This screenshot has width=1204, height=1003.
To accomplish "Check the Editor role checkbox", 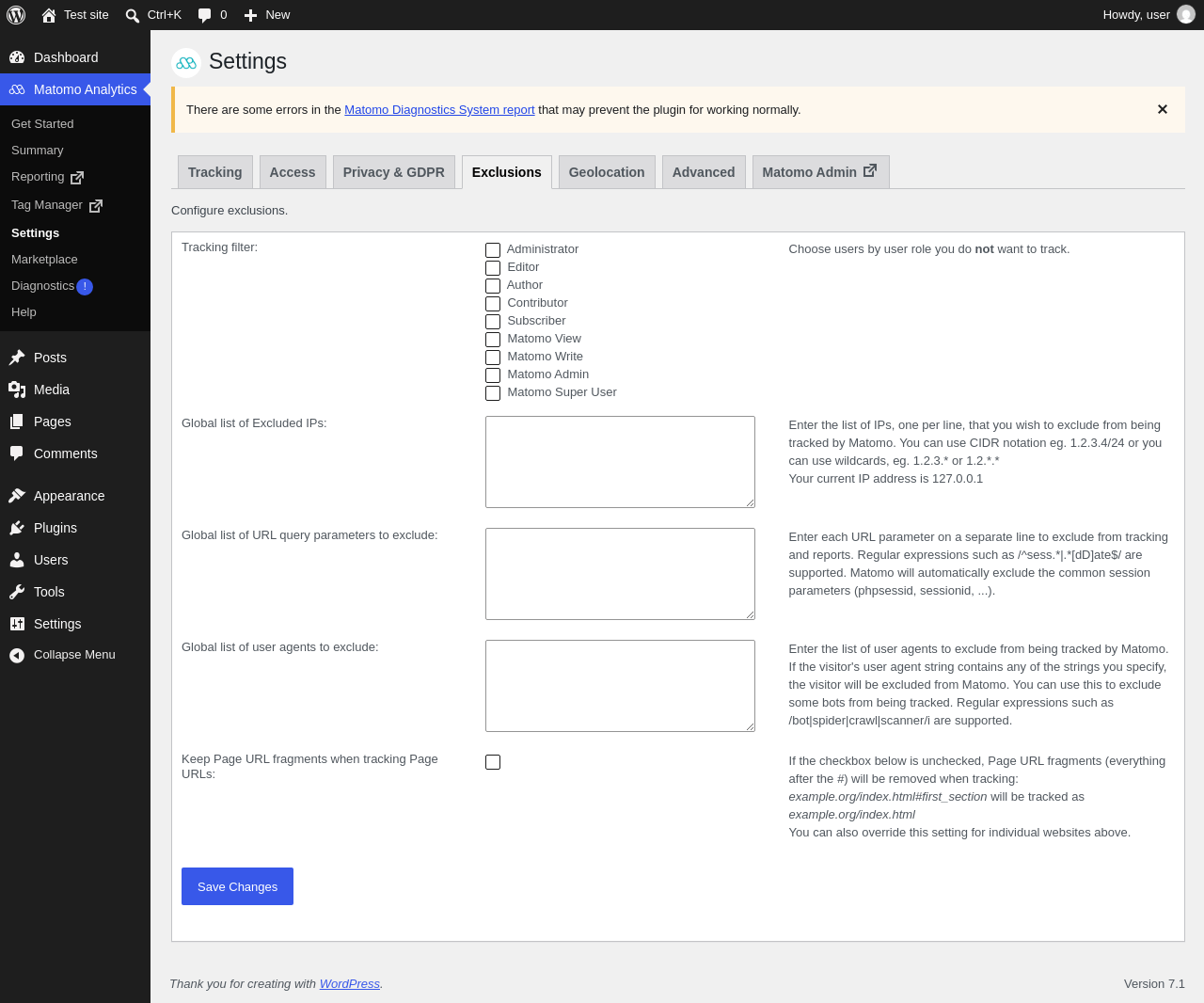I will click(493, 268).
